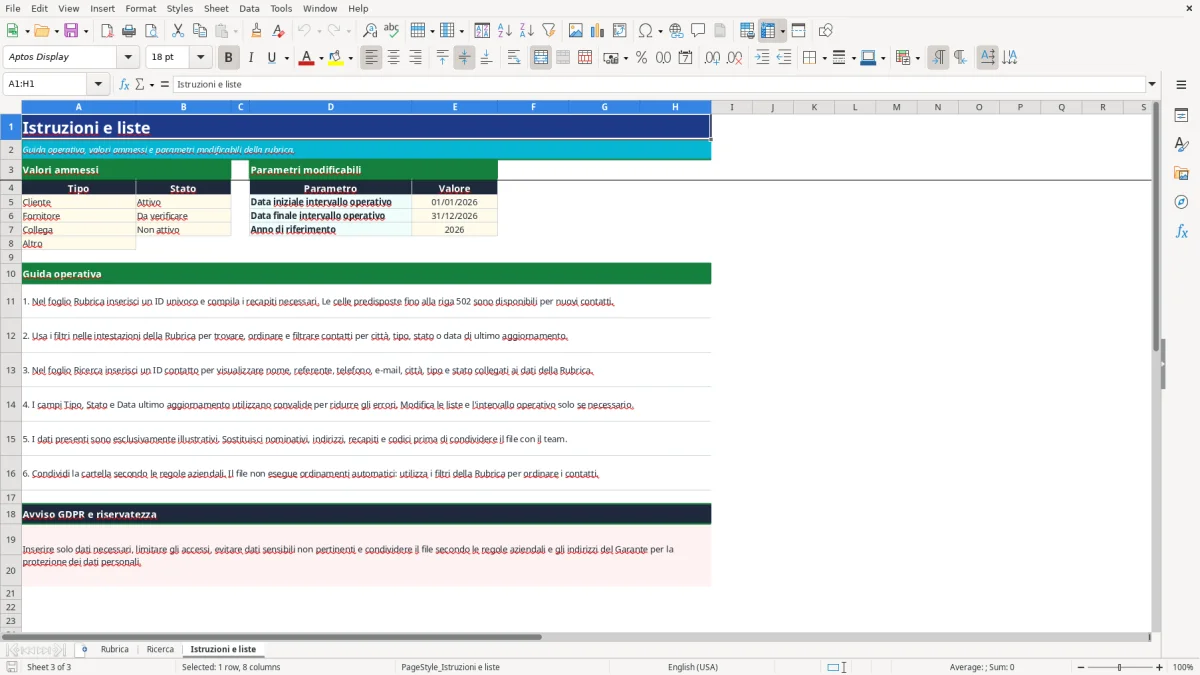The width and height of the screenshot is (1200, 675).
Task: Click the AutoFilter funnel icon
Action: coord(549,31)
